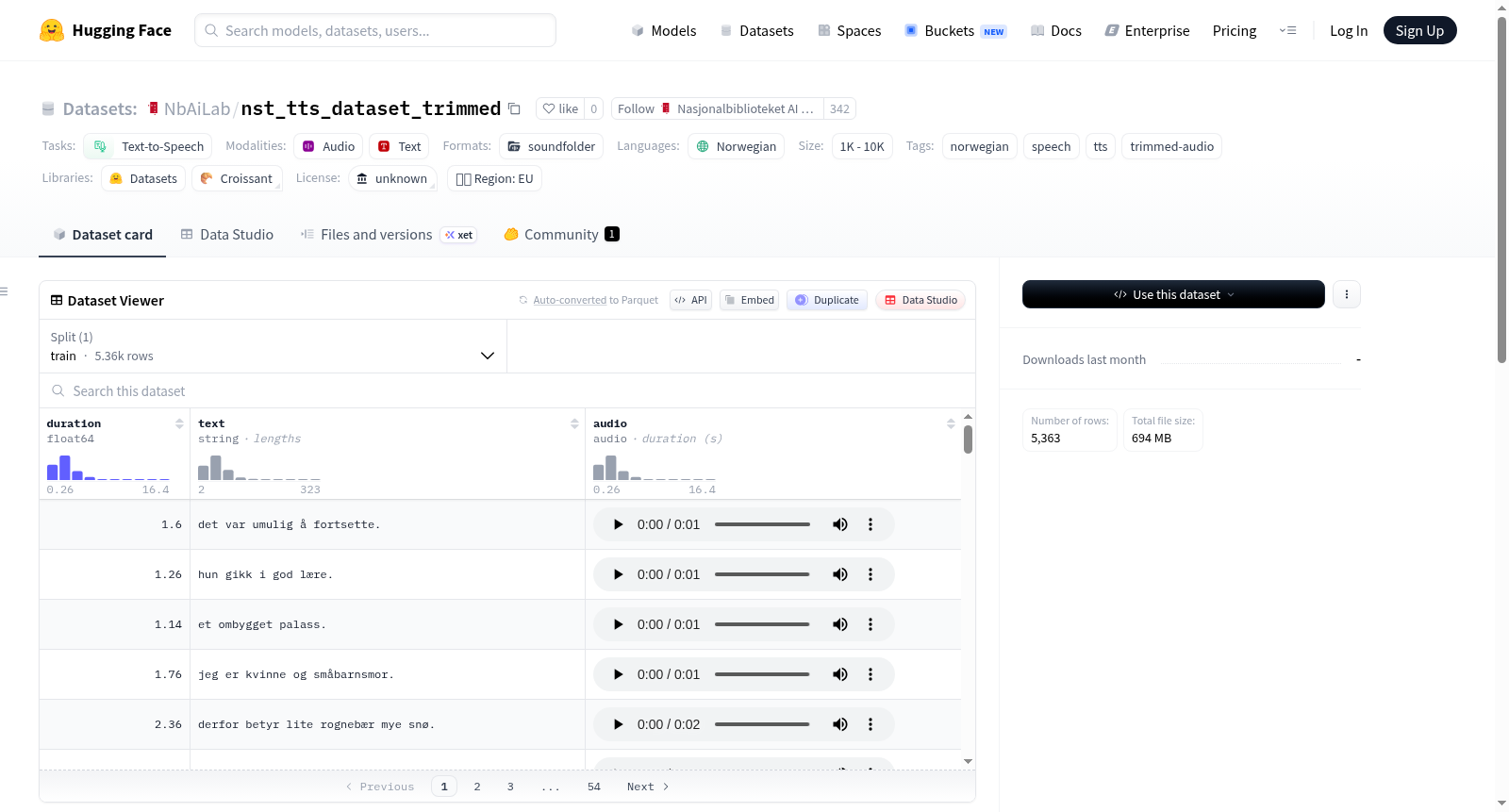Screen dimensions: 1509x812
Task: Open the Auto-converted link
Action: point(570,300)
